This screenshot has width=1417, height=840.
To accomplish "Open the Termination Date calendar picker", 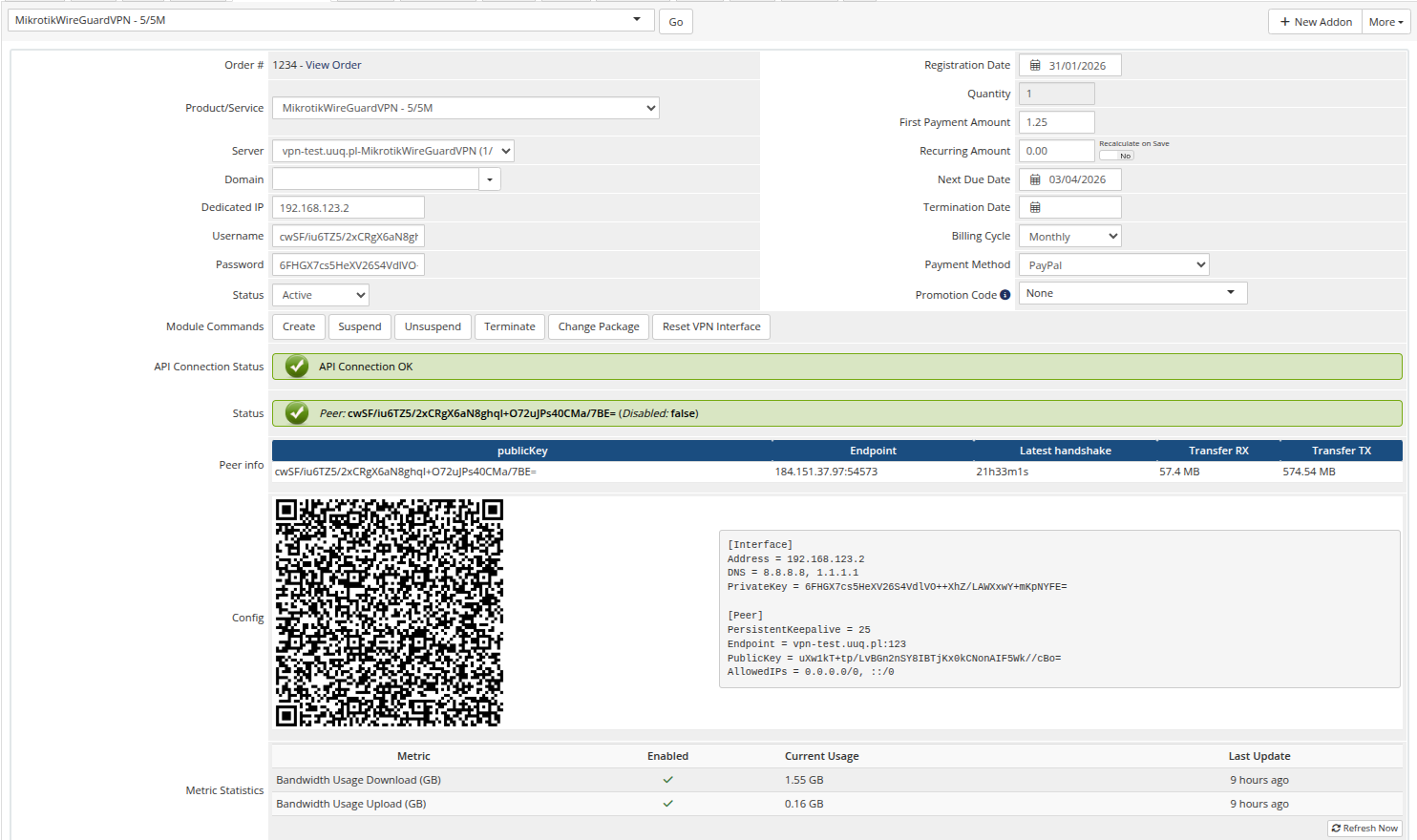I will point(1036,207).
